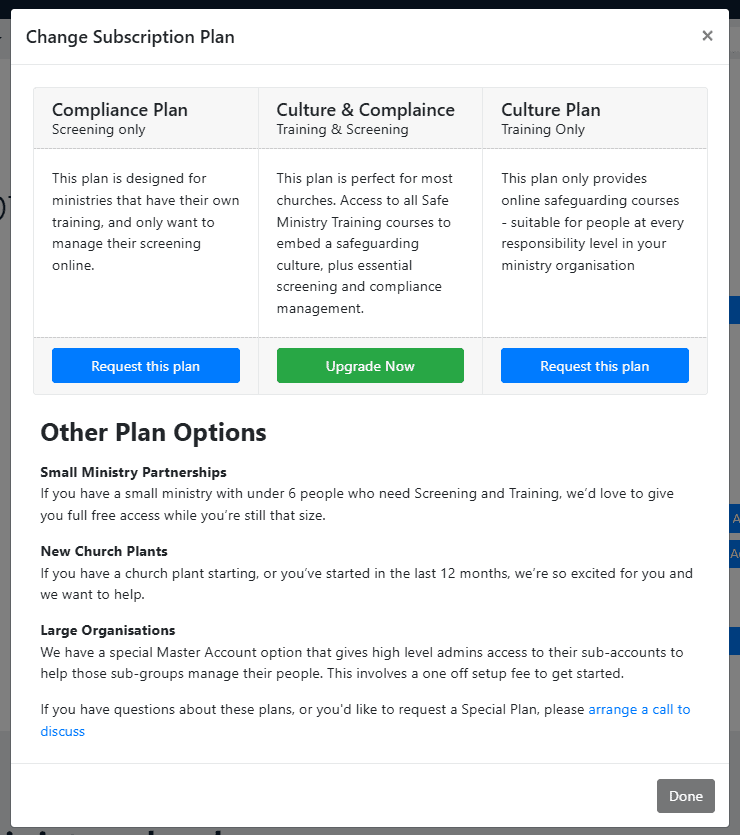Click the Other Plan Options heading
Screen dimensions: 740x835
pos(153,432)
